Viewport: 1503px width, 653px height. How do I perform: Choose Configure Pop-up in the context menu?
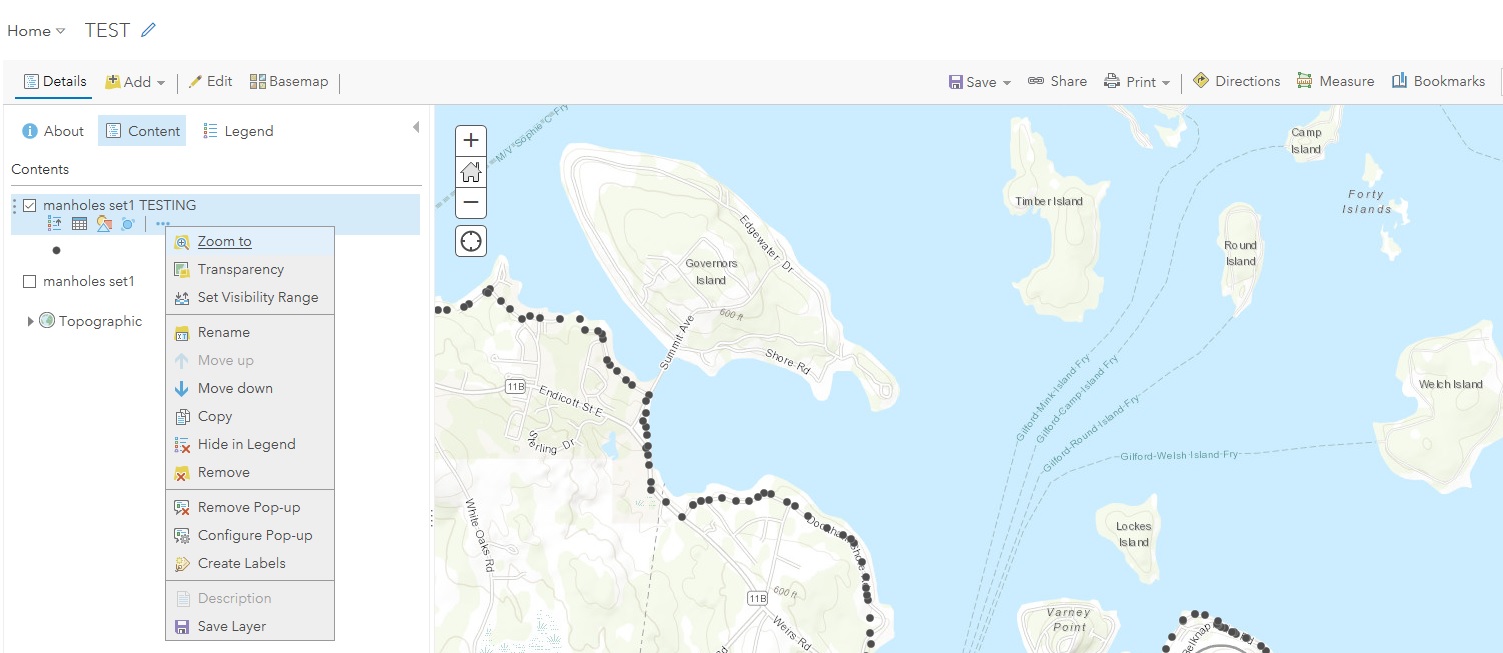coord(254,535)
